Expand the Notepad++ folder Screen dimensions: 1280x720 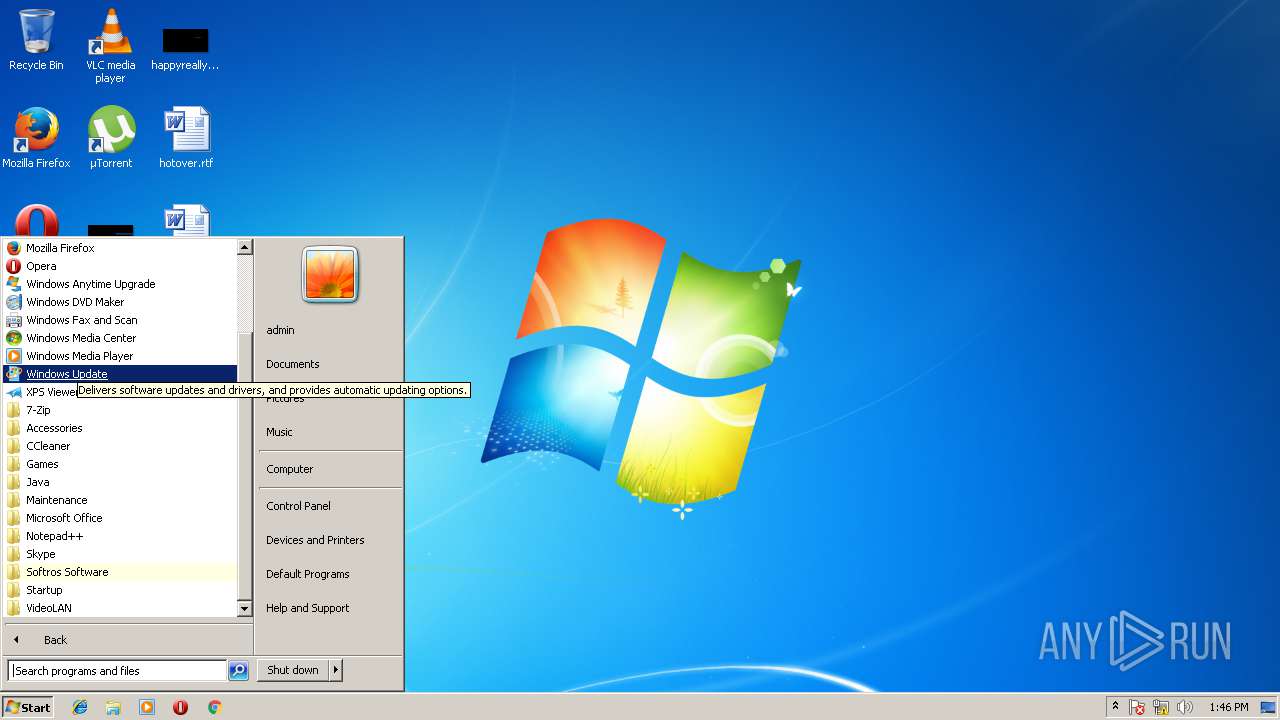click(x=120, y=536)
